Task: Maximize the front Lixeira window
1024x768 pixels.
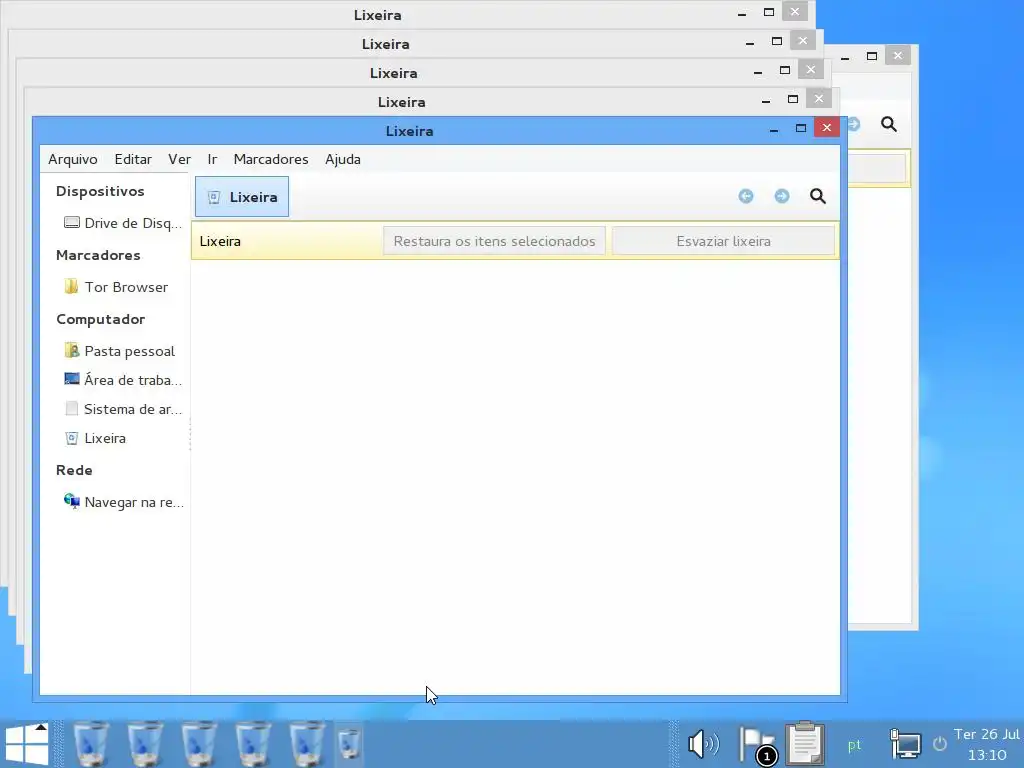Action: 801,128
